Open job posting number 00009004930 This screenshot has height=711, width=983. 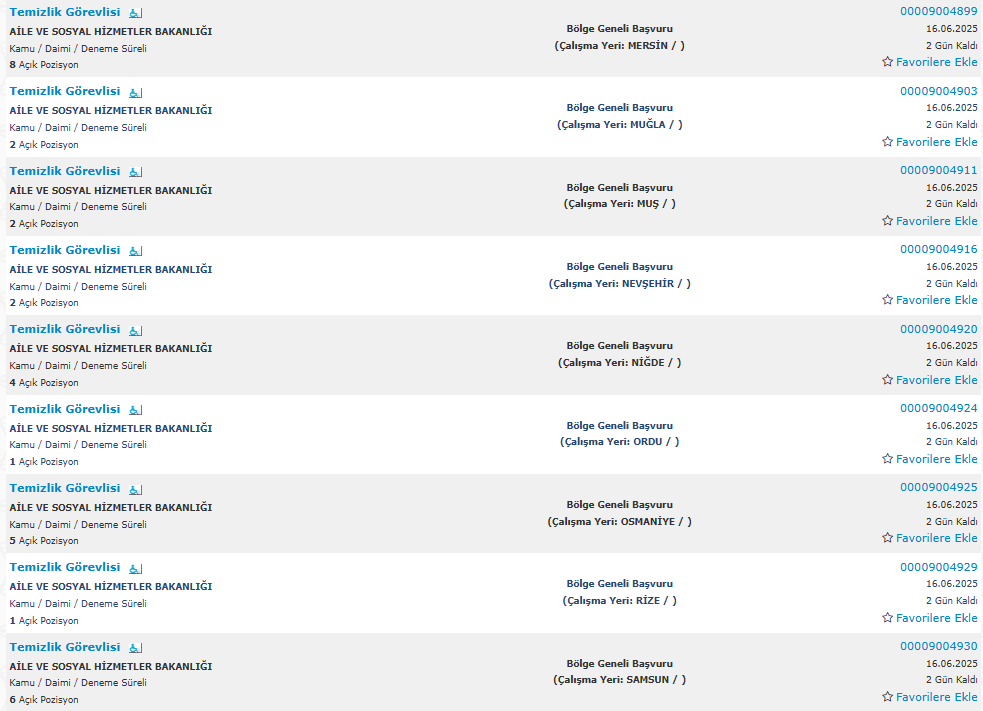(x=938, y=646)
